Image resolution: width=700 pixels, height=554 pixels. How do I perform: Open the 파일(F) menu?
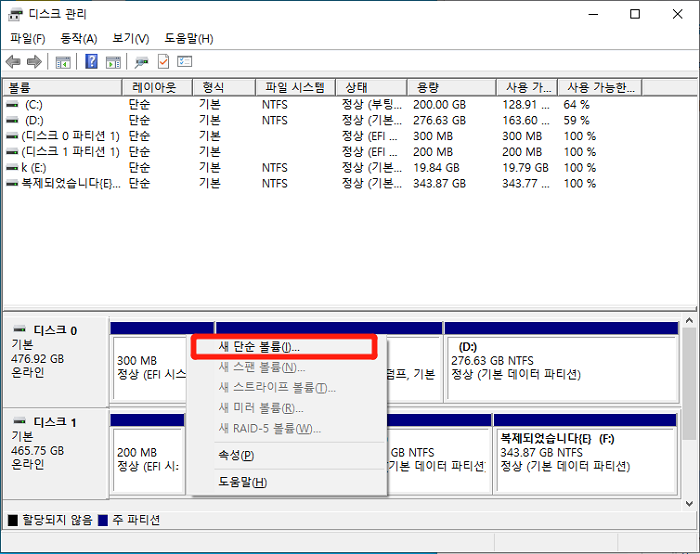(x=27, y=38)
